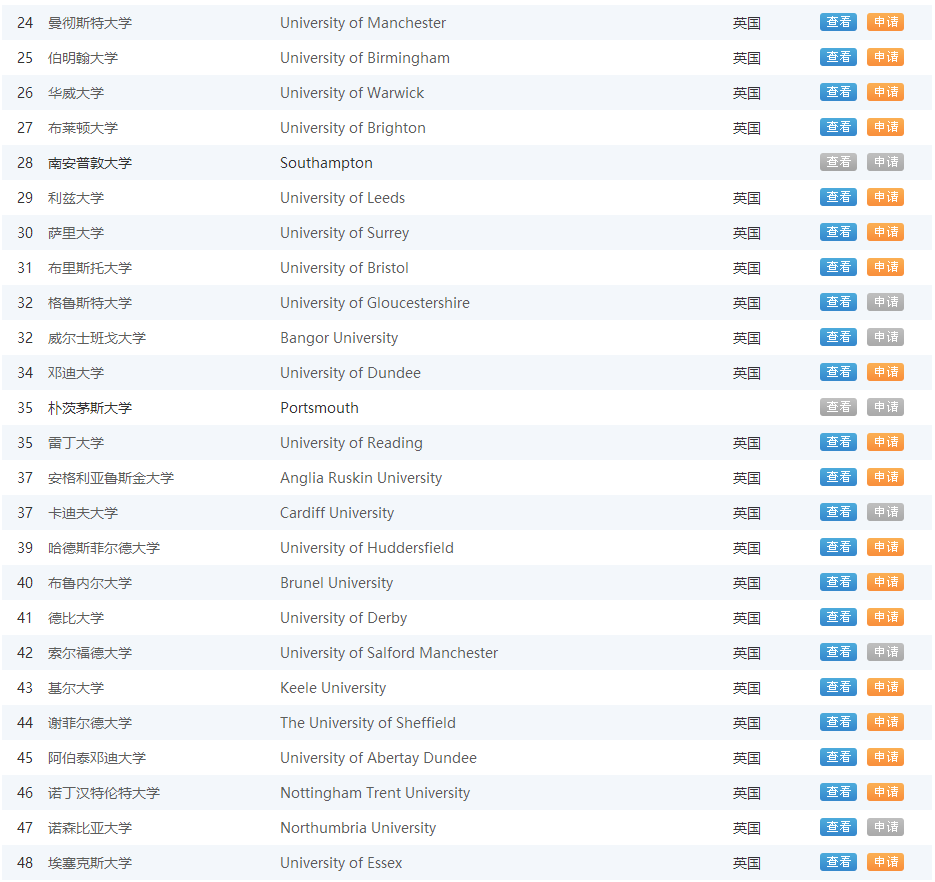
Task: Click the text 'University of Warwick'
Action: click(x=352, y=93)
